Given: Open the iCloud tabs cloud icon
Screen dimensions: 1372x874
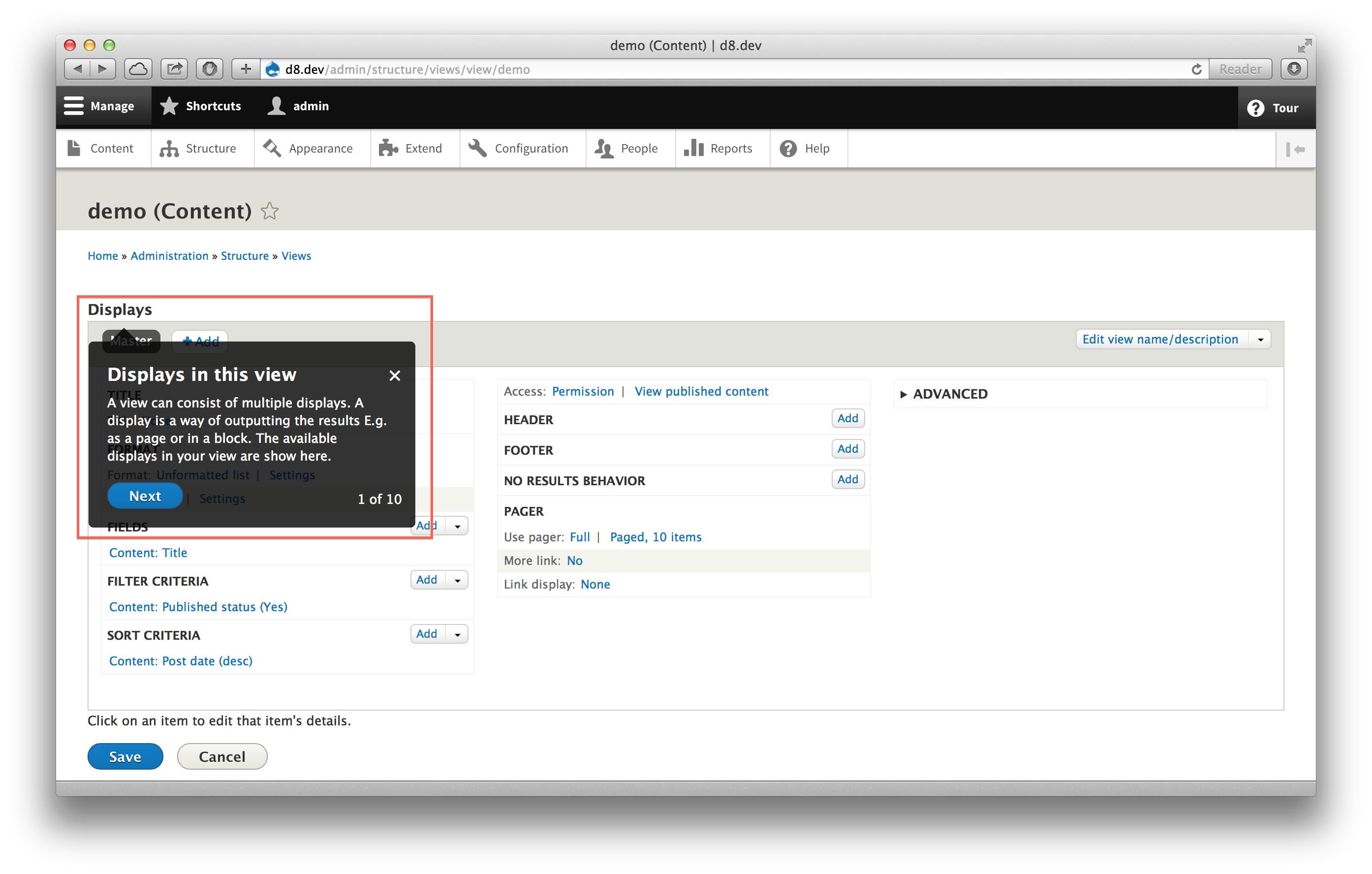Looking at the screenshot, I should coord(138,69).
